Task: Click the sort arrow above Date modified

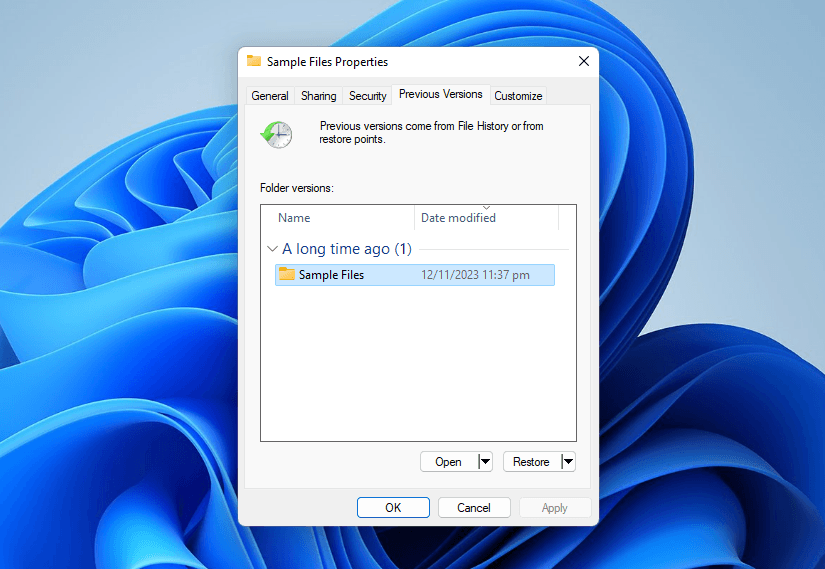Action: pyautogui.click(x=486, y=208)
